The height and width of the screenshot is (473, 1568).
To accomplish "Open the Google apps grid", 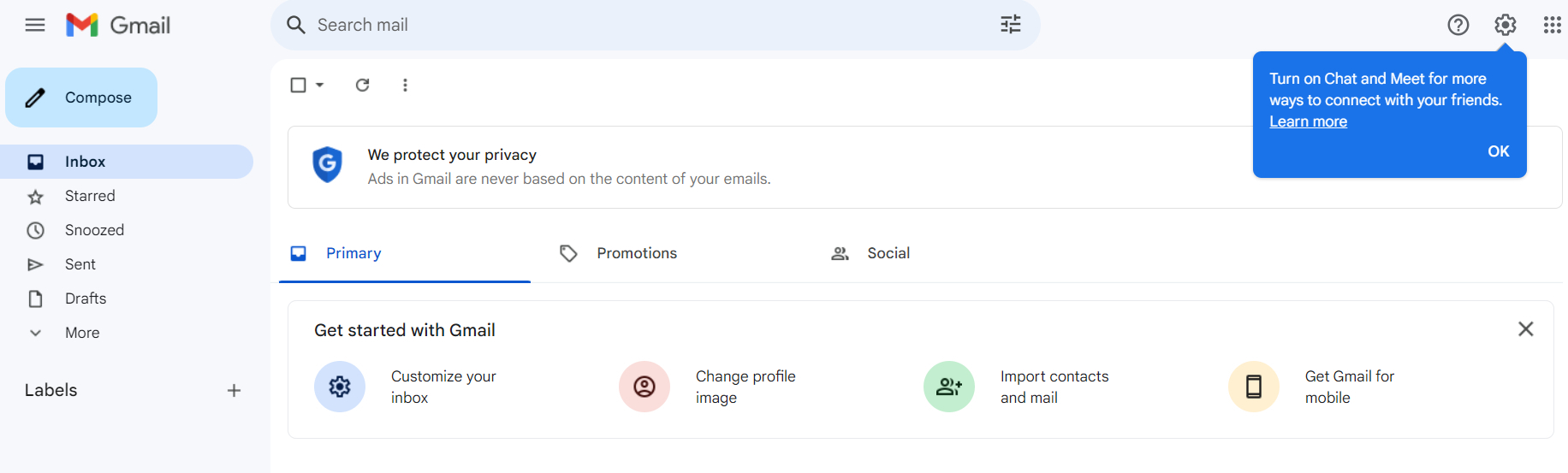I will pyautogui.click(x=1552, y=25).
